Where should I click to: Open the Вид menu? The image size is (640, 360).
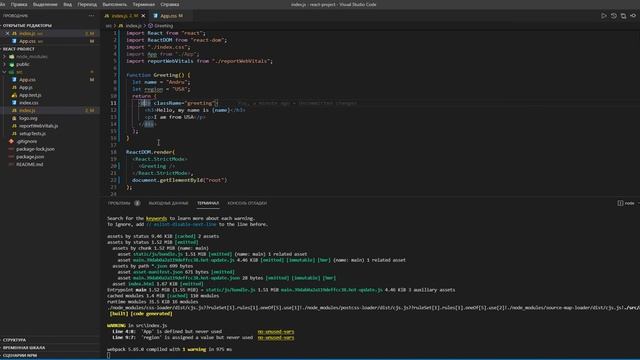click(x=67, y=4)
